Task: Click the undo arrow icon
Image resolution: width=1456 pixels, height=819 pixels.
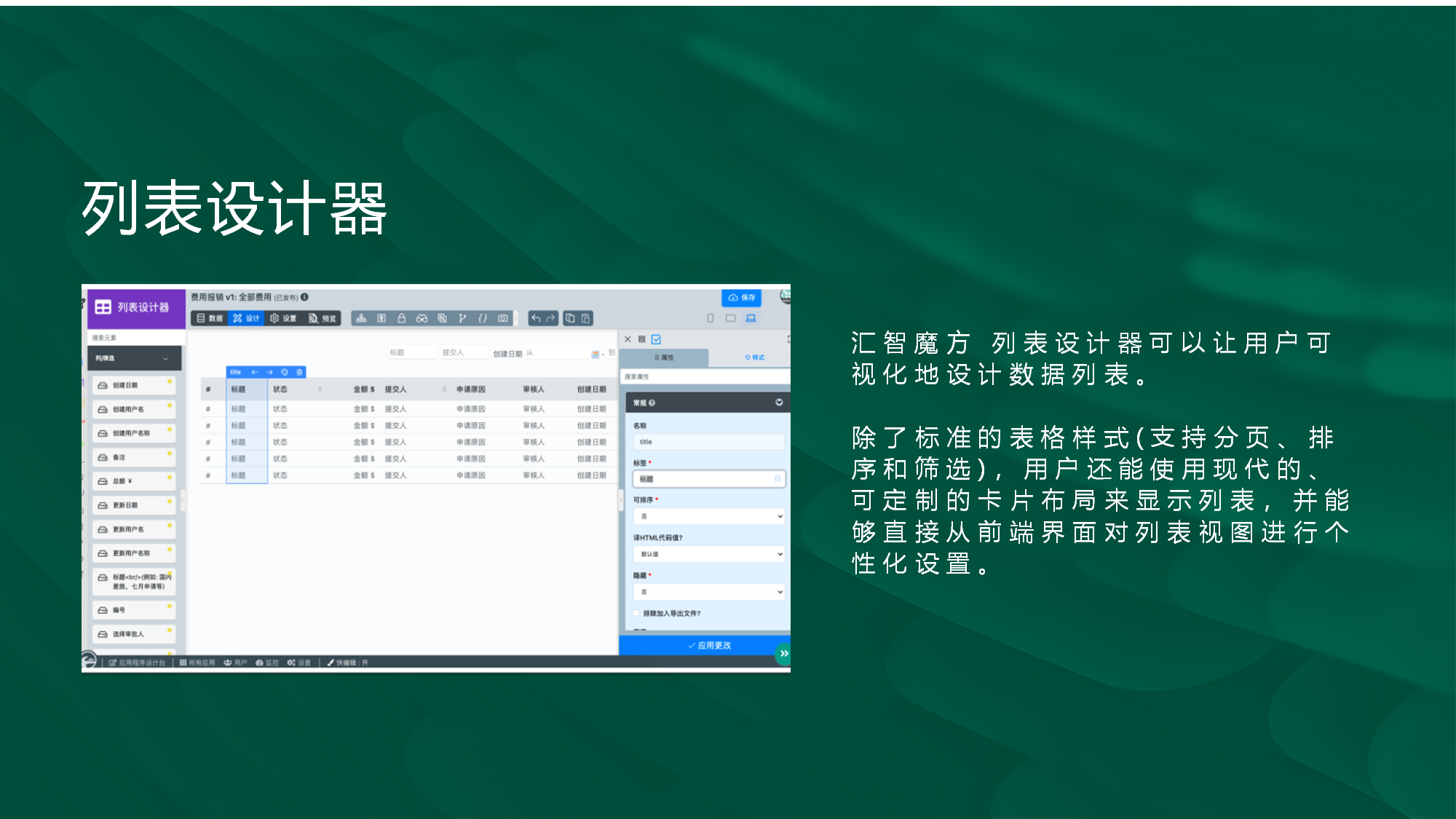Action: click(536, 318)
